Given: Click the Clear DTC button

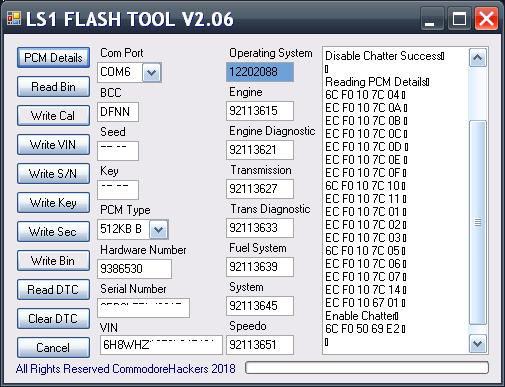Looking at the screenshot, I should [53, 319].
